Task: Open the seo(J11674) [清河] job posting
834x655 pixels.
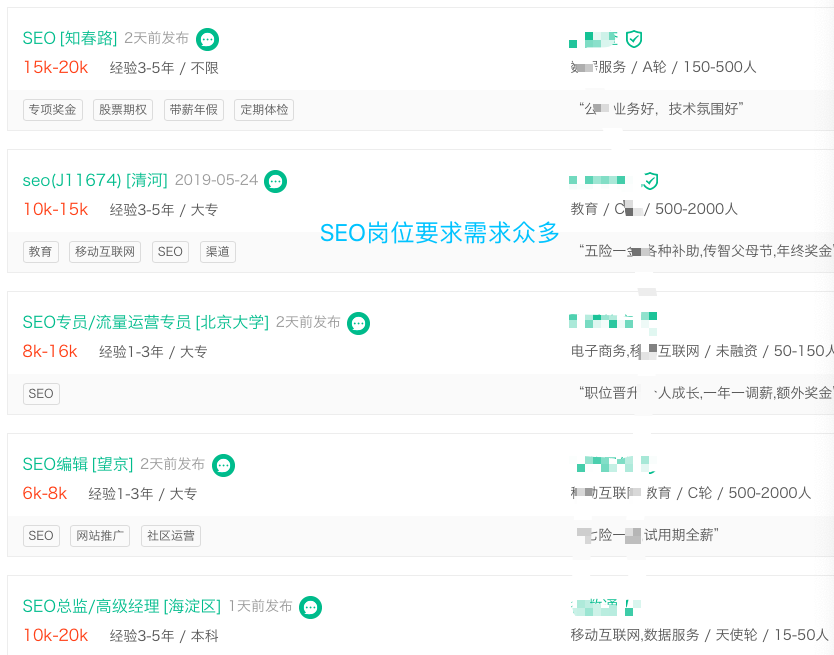Action: click(x=96, y=180)
